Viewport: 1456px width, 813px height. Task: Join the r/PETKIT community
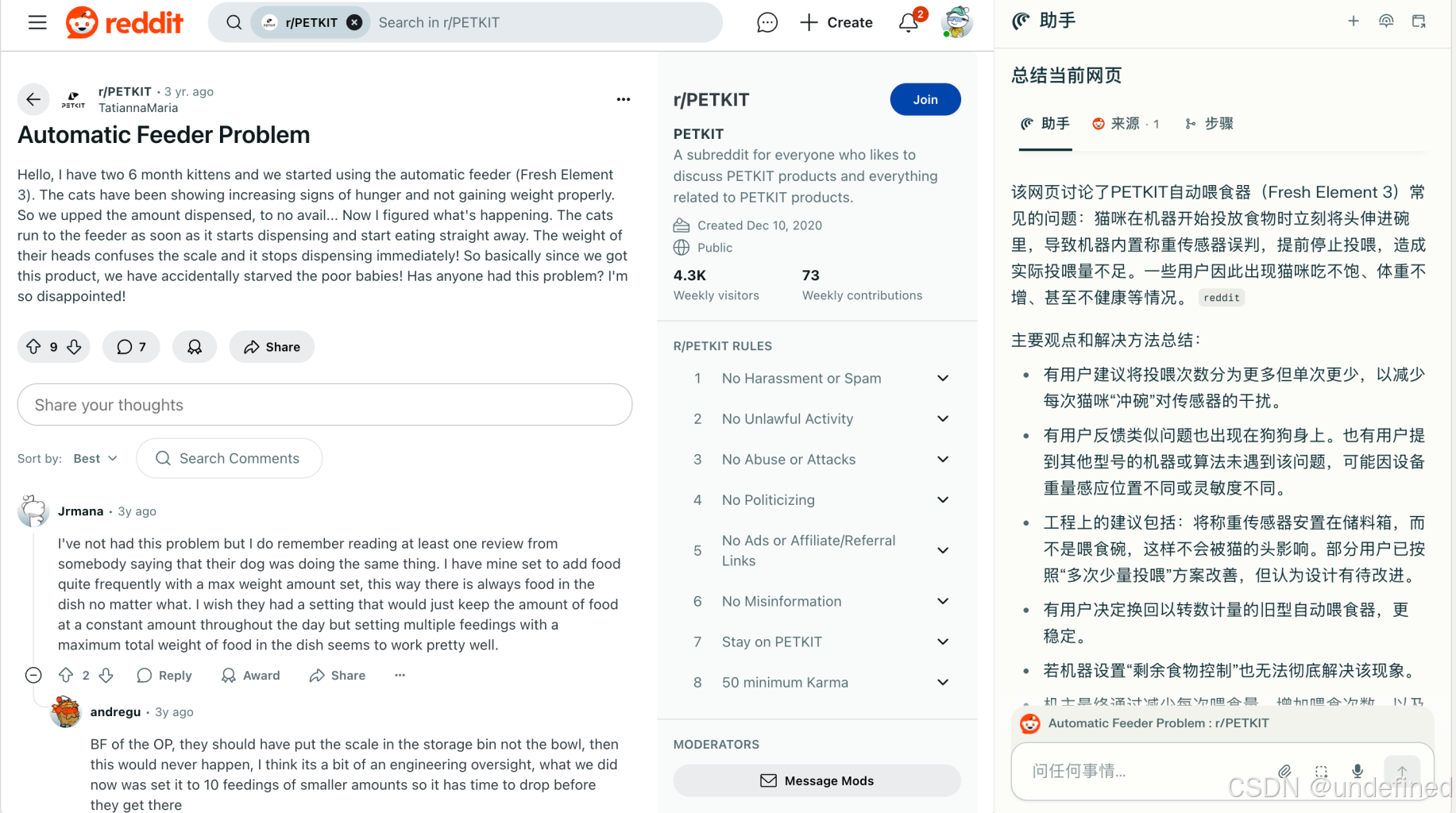coord(925,99)
